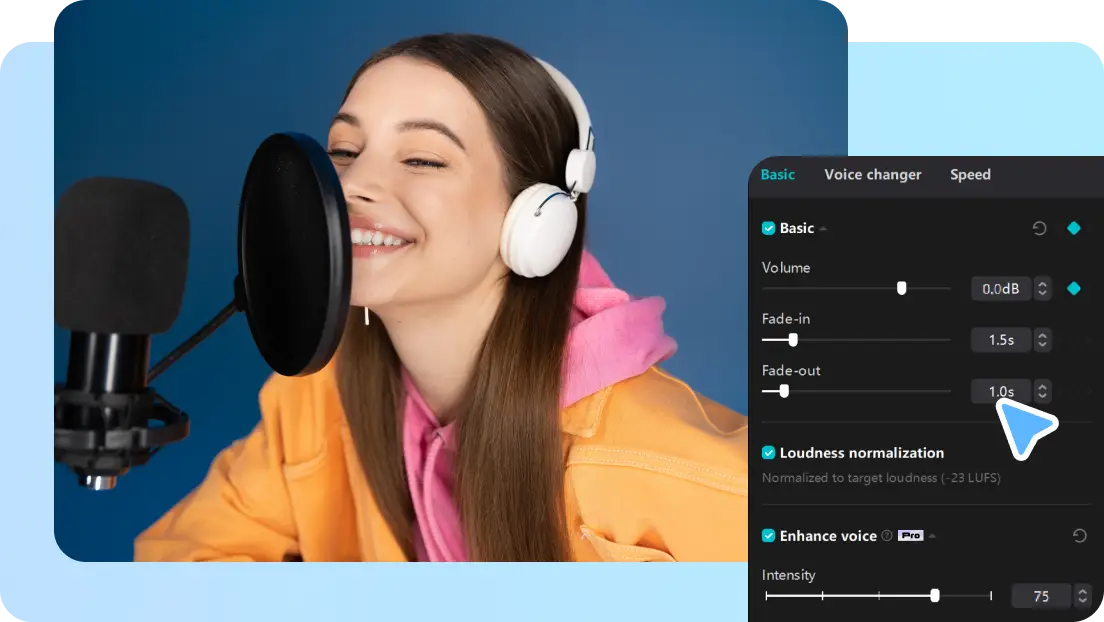Click the Fade-in stepper up arrow
This screenshot has width=1104, height=622.
pos(1042,335)
